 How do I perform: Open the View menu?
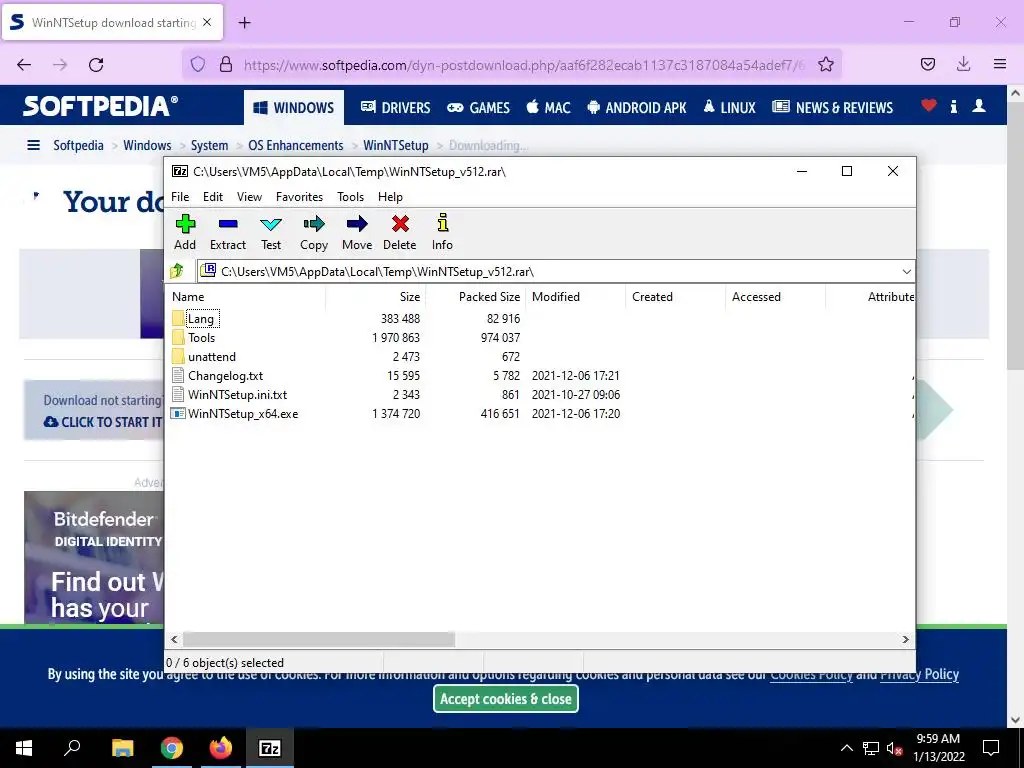tap(249, 197)
